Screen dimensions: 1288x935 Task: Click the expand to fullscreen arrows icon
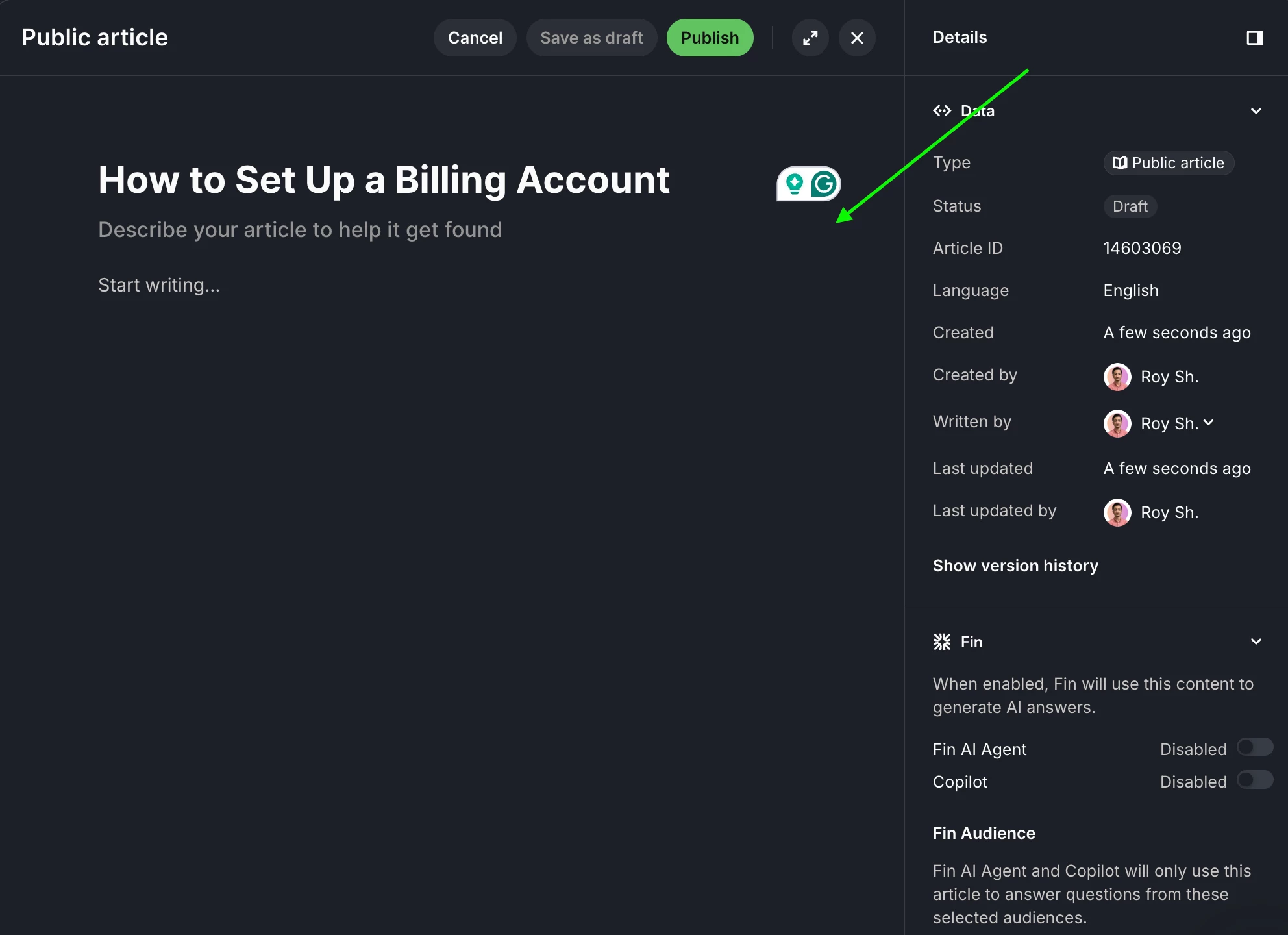810,38
